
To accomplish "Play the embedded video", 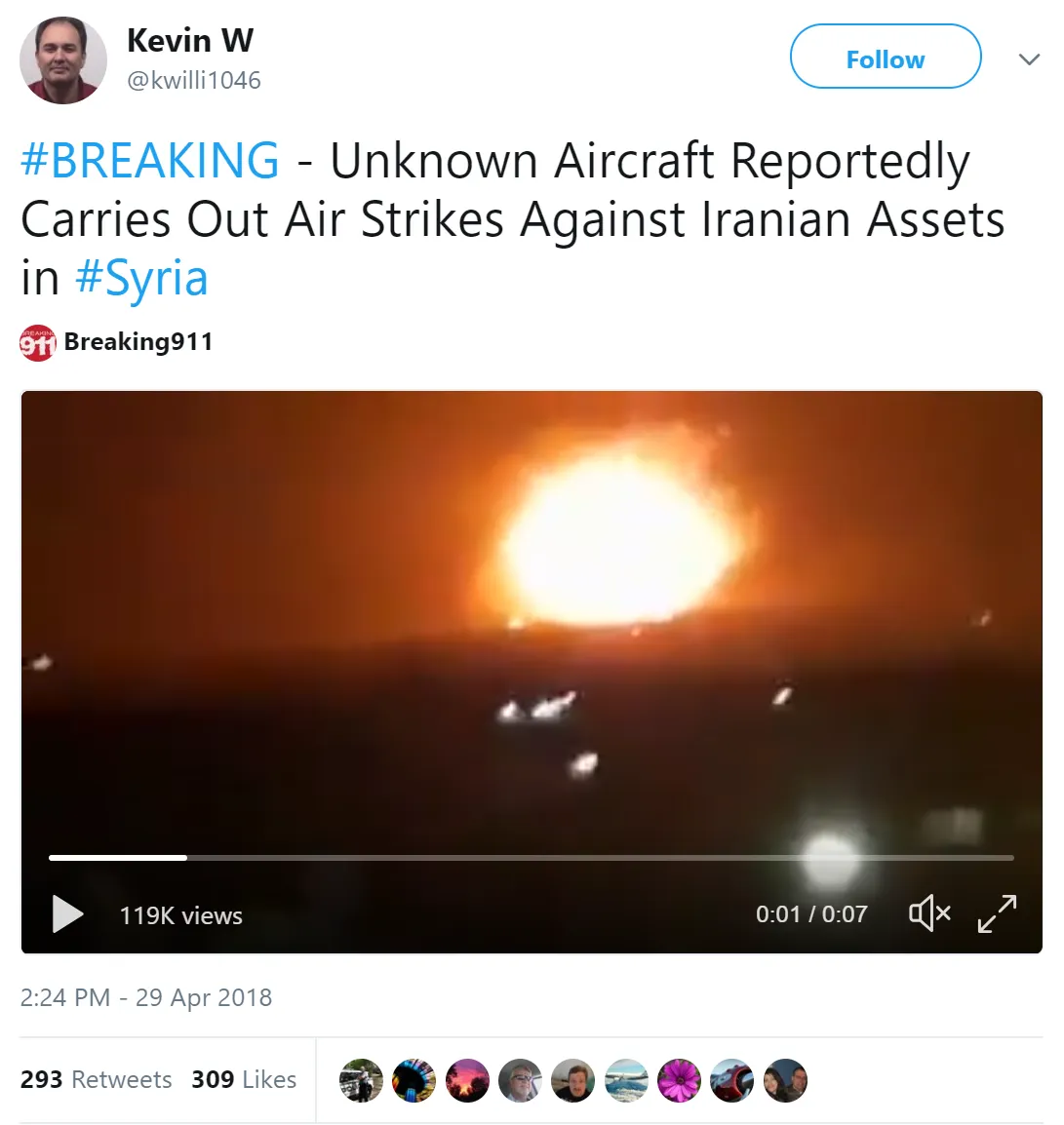I will point(67,914).
